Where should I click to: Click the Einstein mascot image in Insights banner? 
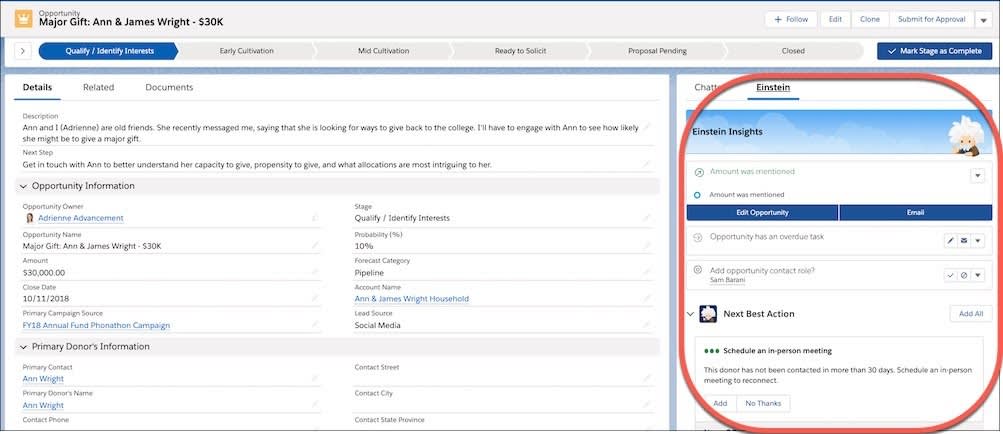point(965,136)
